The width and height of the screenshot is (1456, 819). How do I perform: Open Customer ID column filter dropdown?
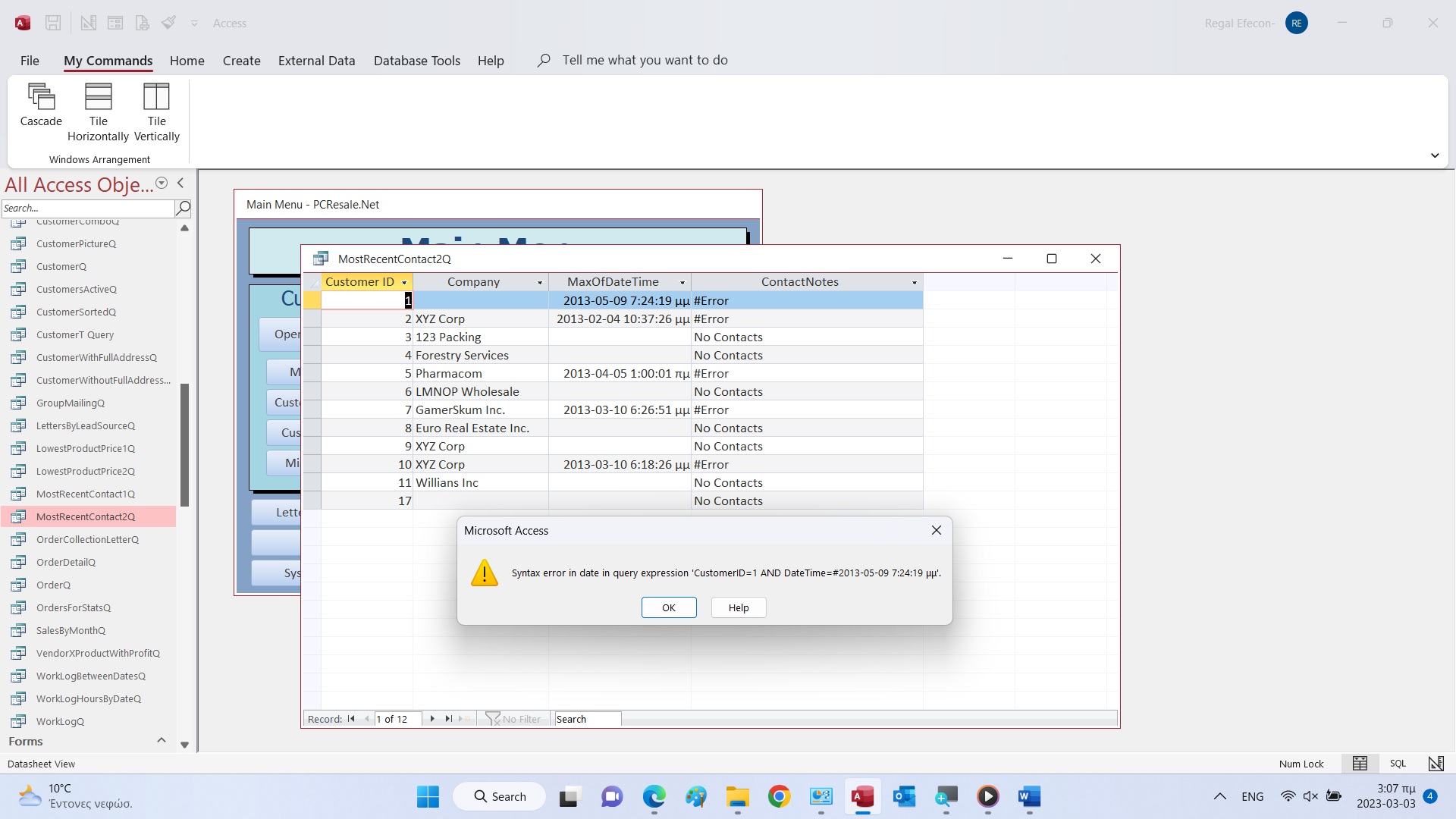coord(404,282)
